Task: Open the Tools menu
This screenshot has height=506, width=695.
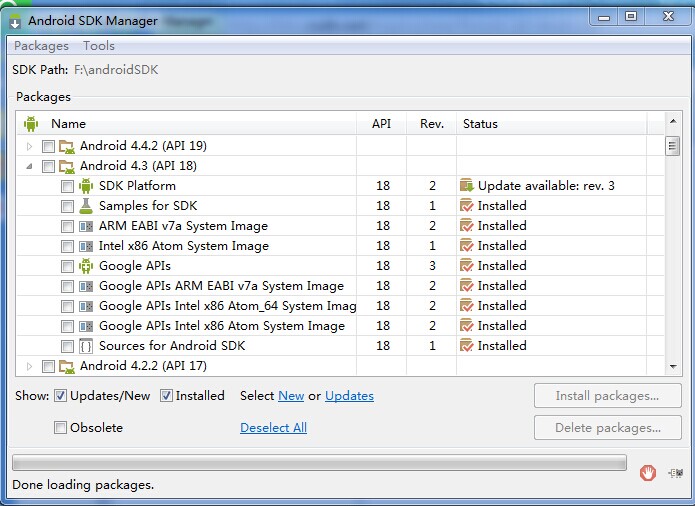Action: tap(99, 46)
